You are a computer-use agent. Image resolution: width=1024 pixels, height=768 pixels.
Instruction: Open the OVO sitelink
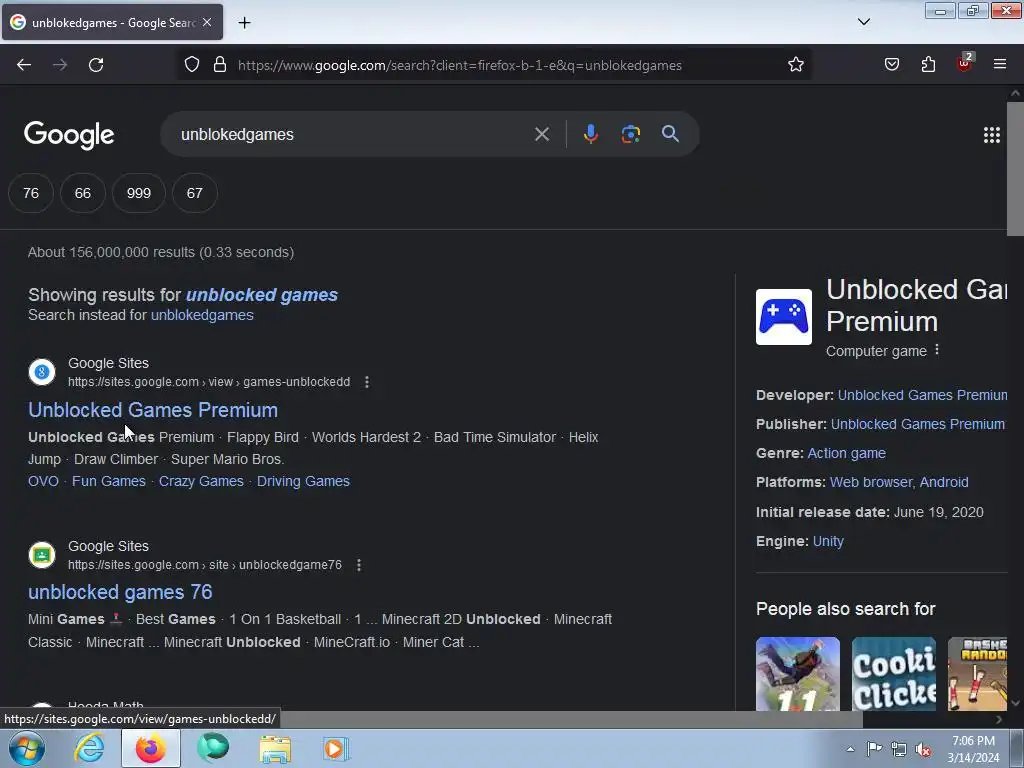[43, 481]
